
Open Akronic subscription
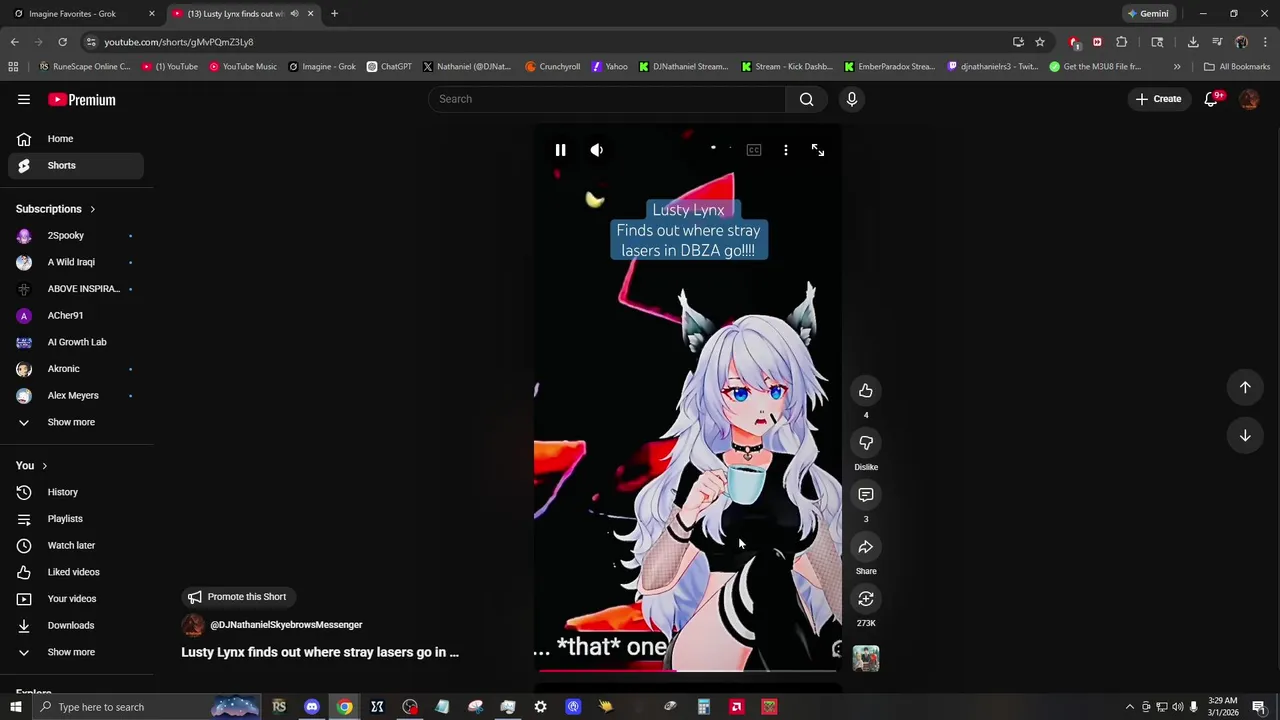pyautogui.click(x=76, y=369)
